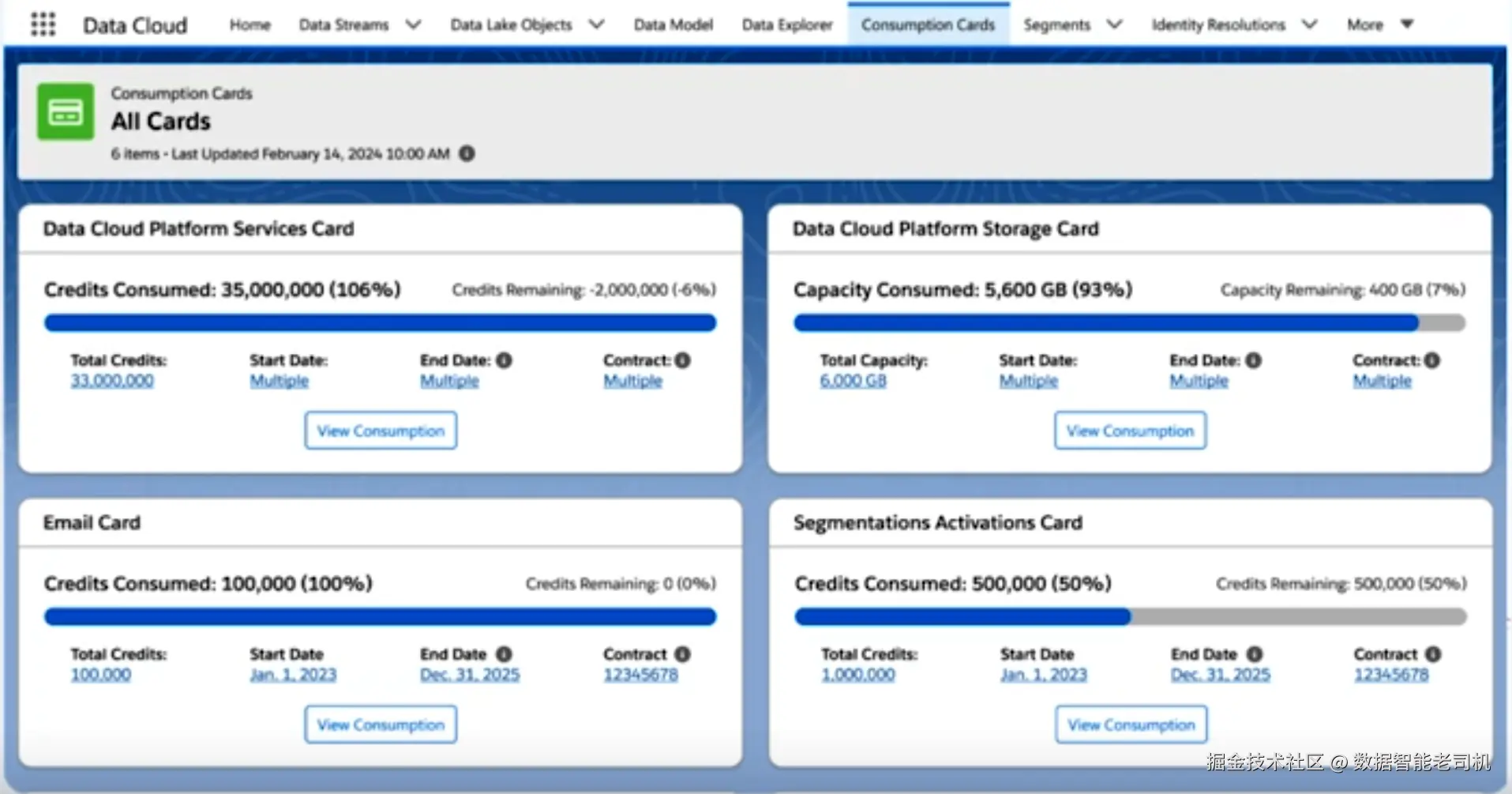Expand the Segments dropdown chevron
This screenshot has width=1512, height=794.
(1114, 24)
